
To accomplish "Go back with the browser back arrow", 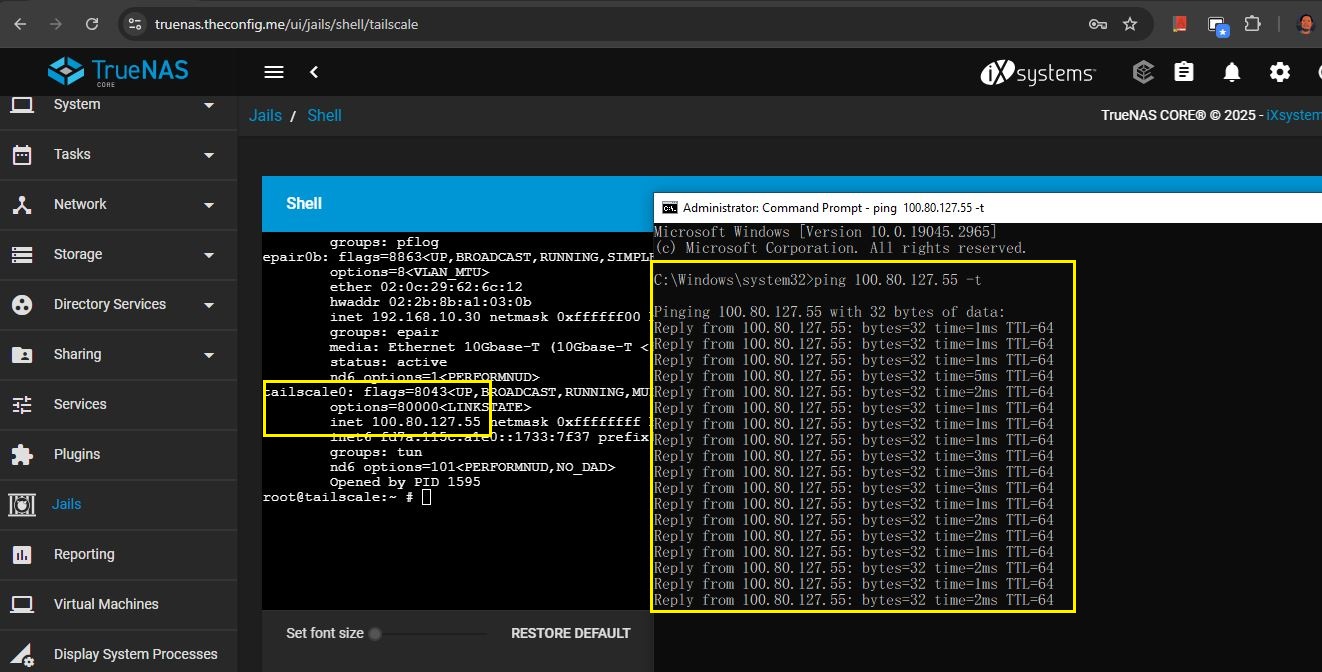I will click(x=20, y=24).
